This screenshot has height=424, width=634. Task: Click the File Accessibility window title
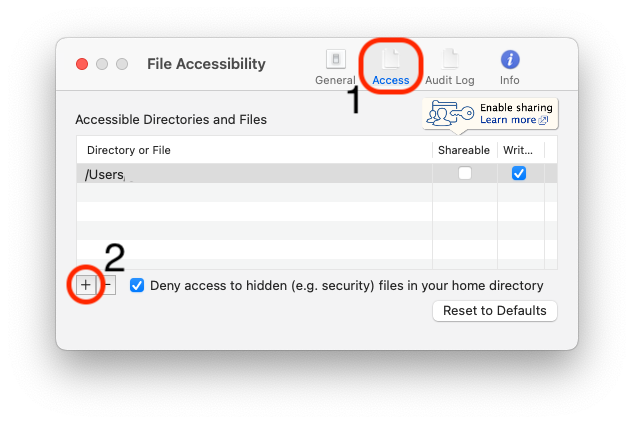point(206,64)
